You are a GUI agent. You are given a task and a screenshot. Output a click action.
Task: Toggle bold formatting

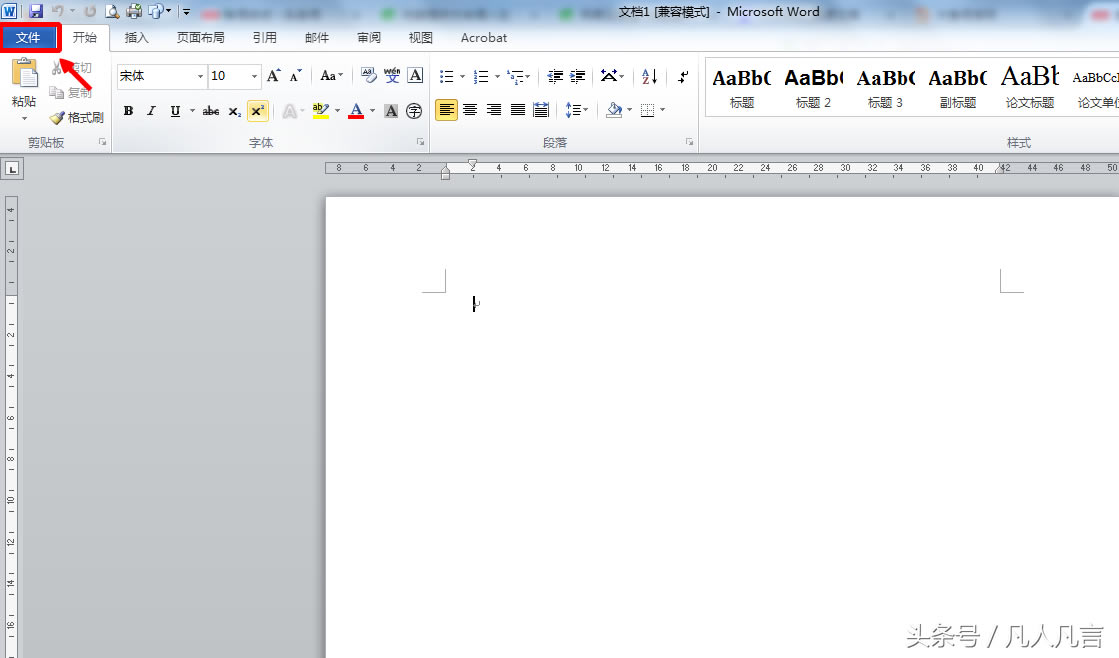(x=128, y=110)
